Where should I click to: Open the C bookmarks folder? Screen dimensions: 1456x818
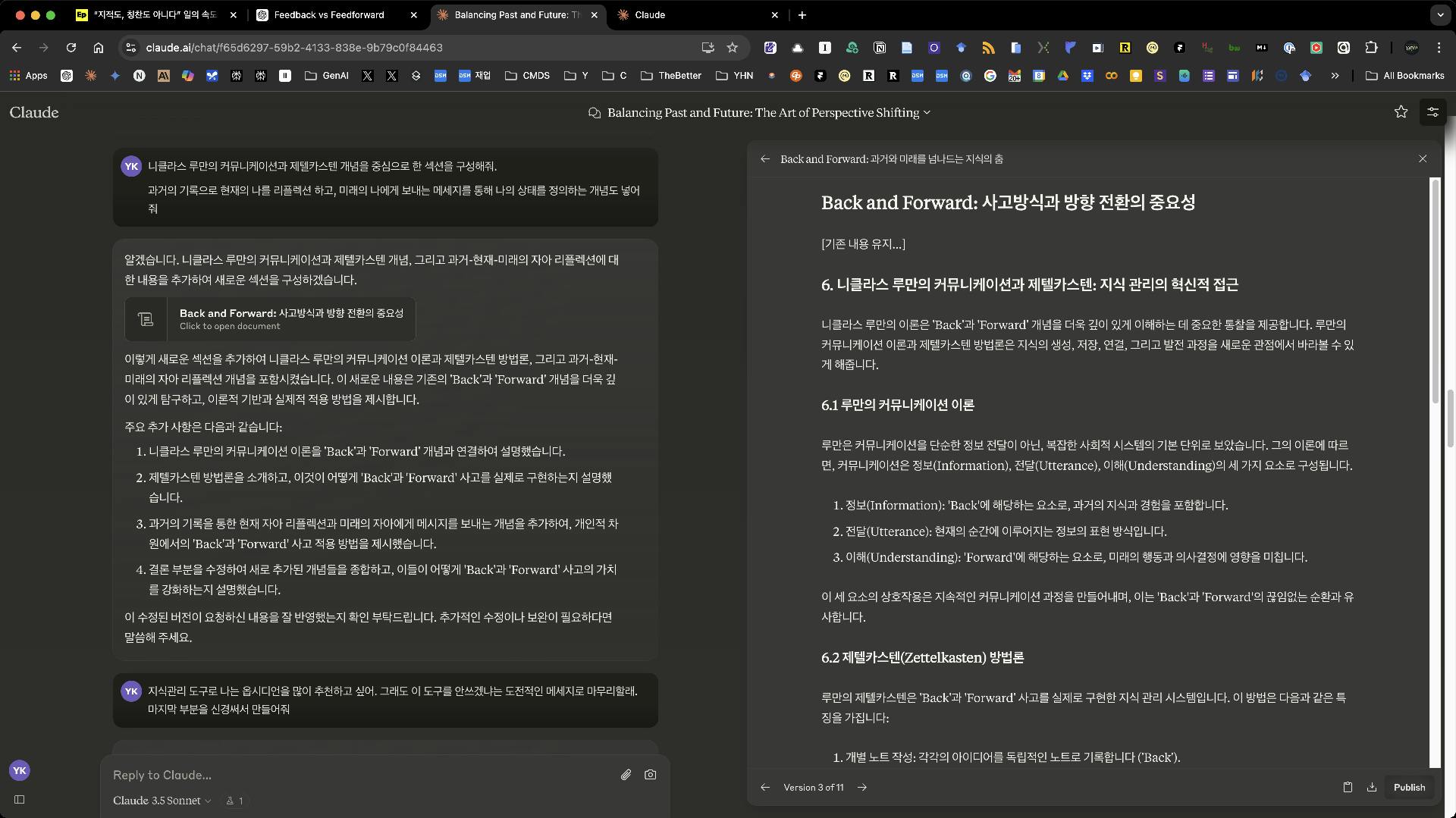(x=614, y=76)
